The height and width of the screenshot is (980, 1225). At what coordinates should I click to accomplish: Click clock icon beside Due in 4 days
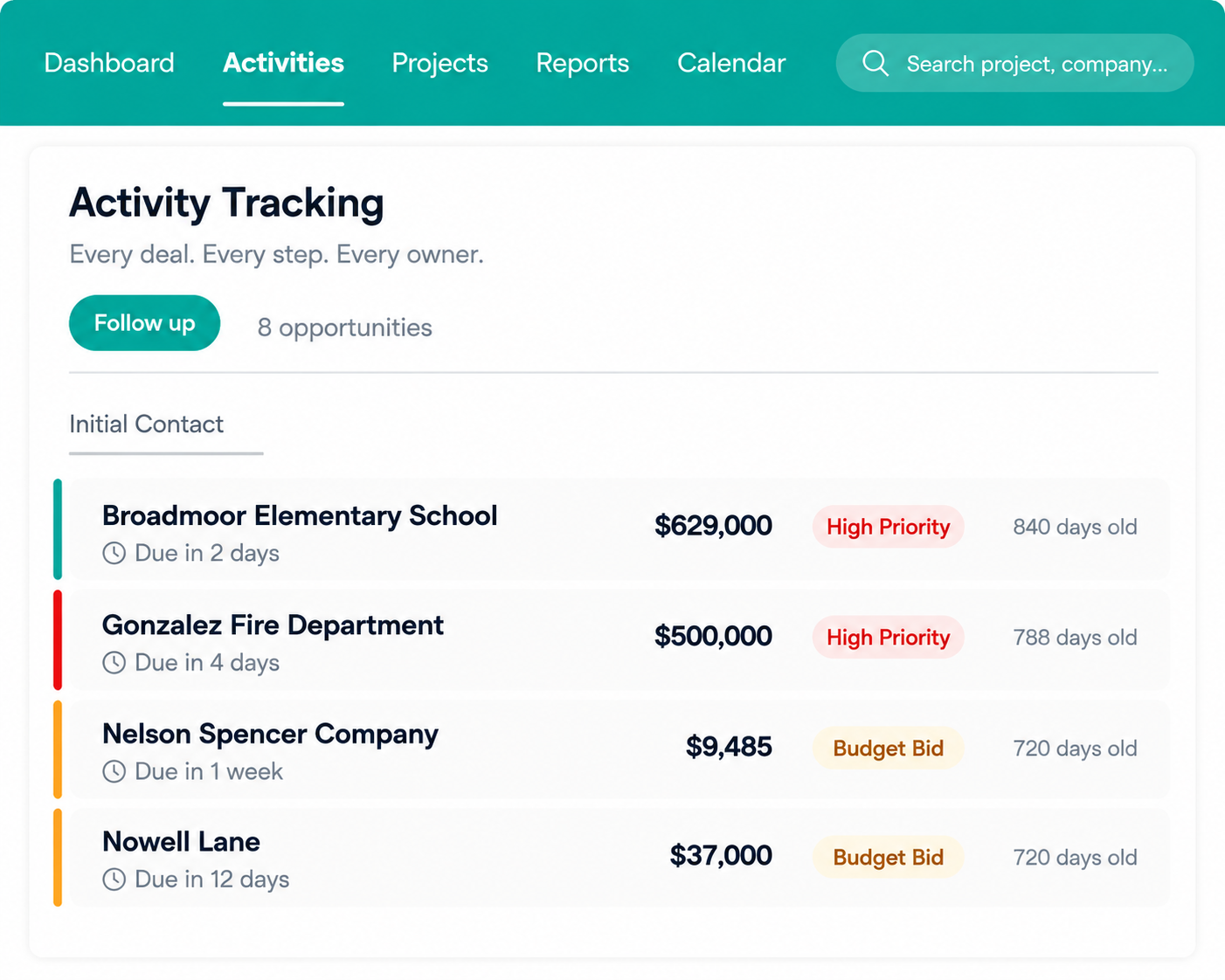click(114, 663)
